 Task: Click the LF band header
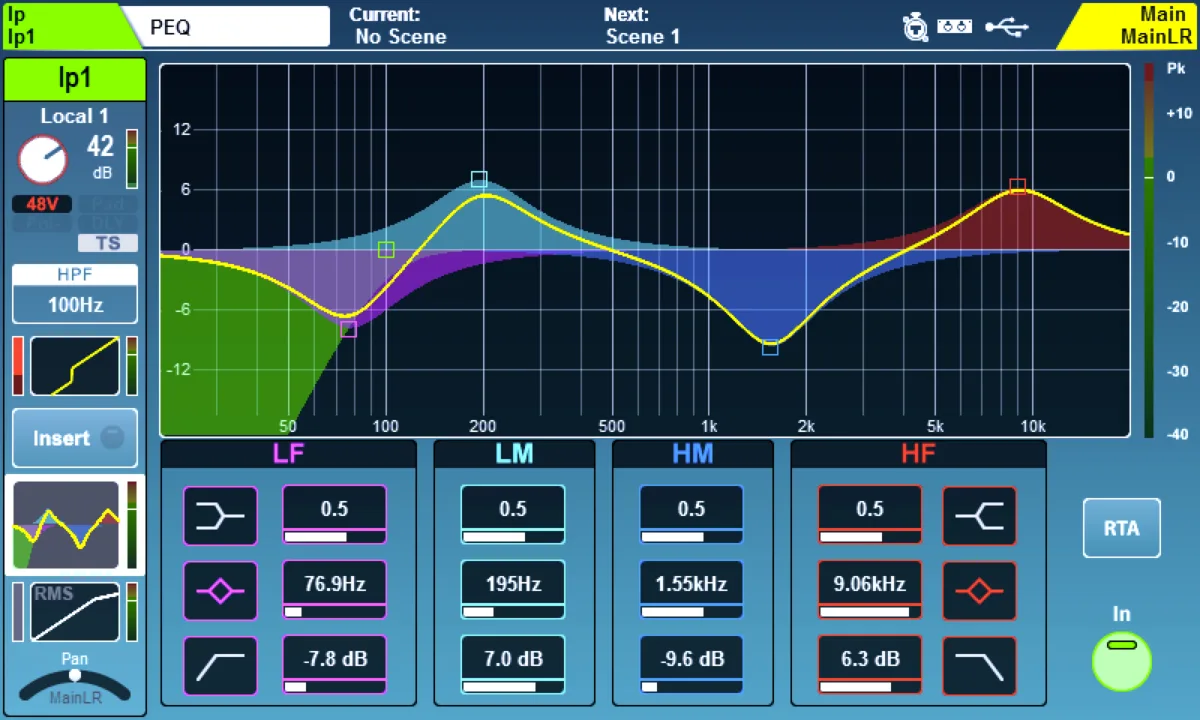point(289,454)
